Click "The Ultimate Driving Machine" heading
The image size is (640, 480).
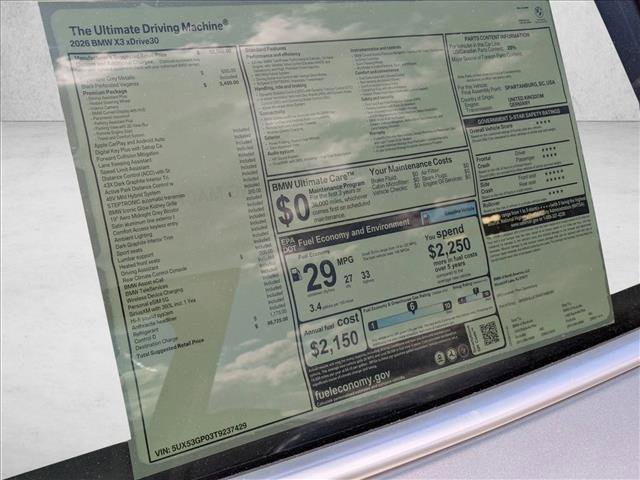(149, 28)
